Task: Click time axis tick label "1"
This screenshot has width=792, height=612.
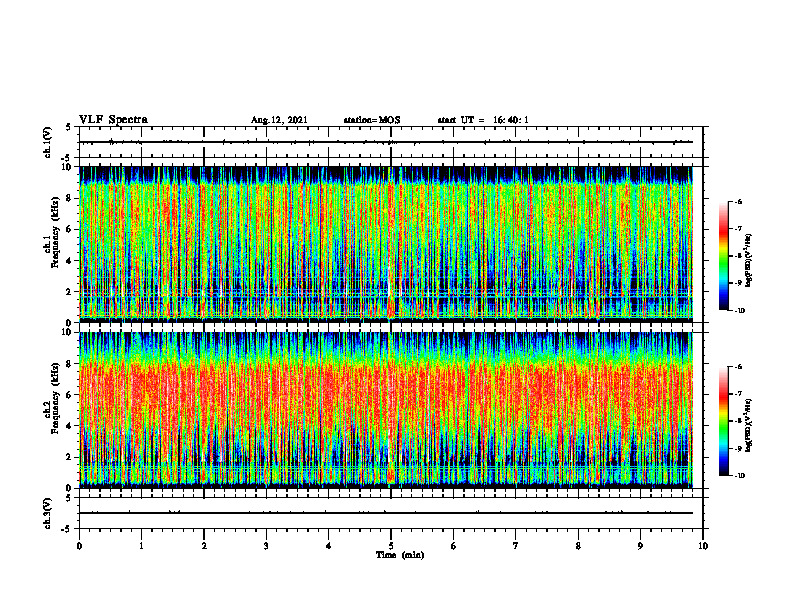Action: (x=141, y=546)
